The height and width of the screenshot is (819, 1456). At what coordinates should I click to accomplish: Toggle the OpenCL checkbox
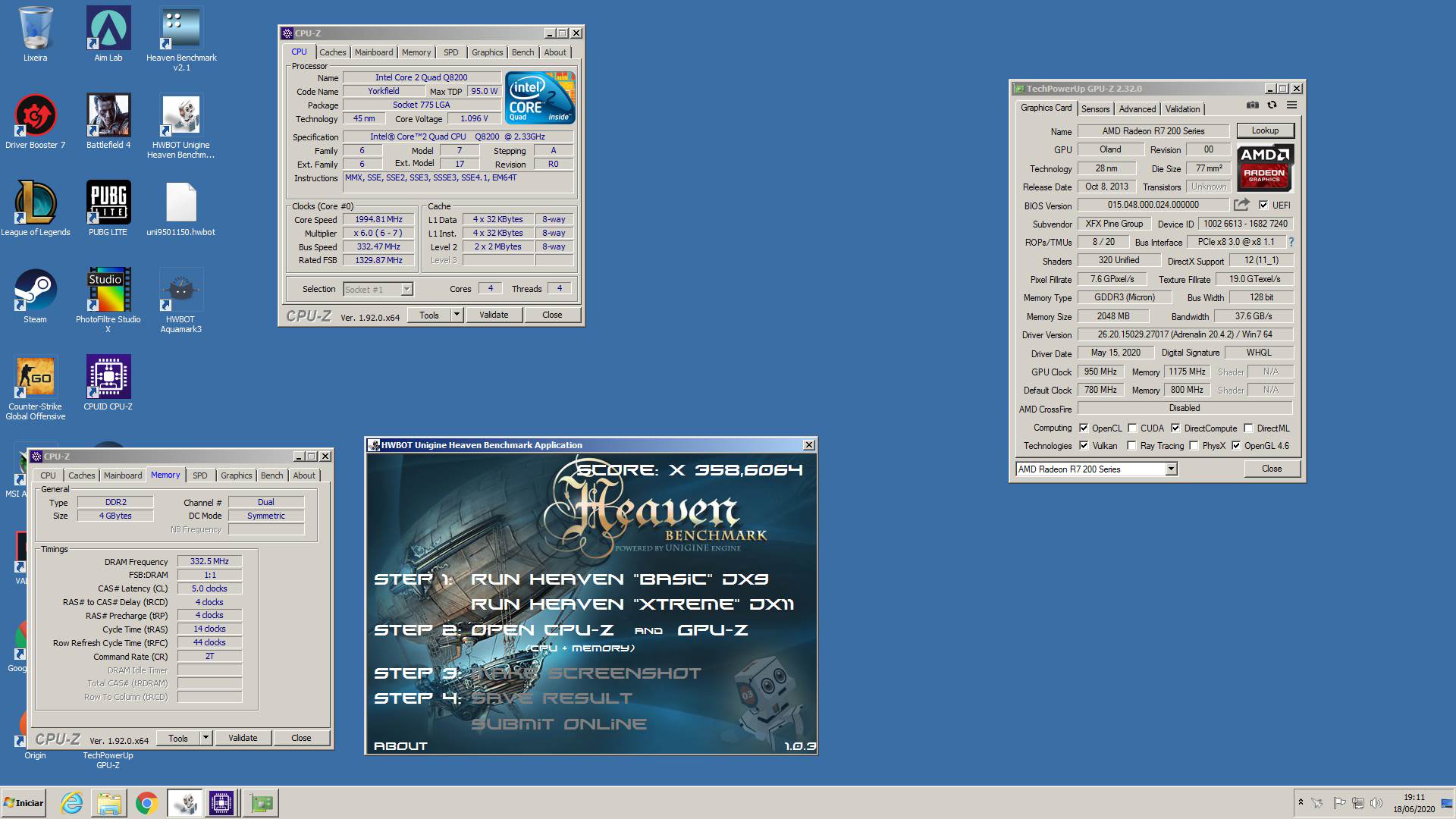(x=1084, y=428)
